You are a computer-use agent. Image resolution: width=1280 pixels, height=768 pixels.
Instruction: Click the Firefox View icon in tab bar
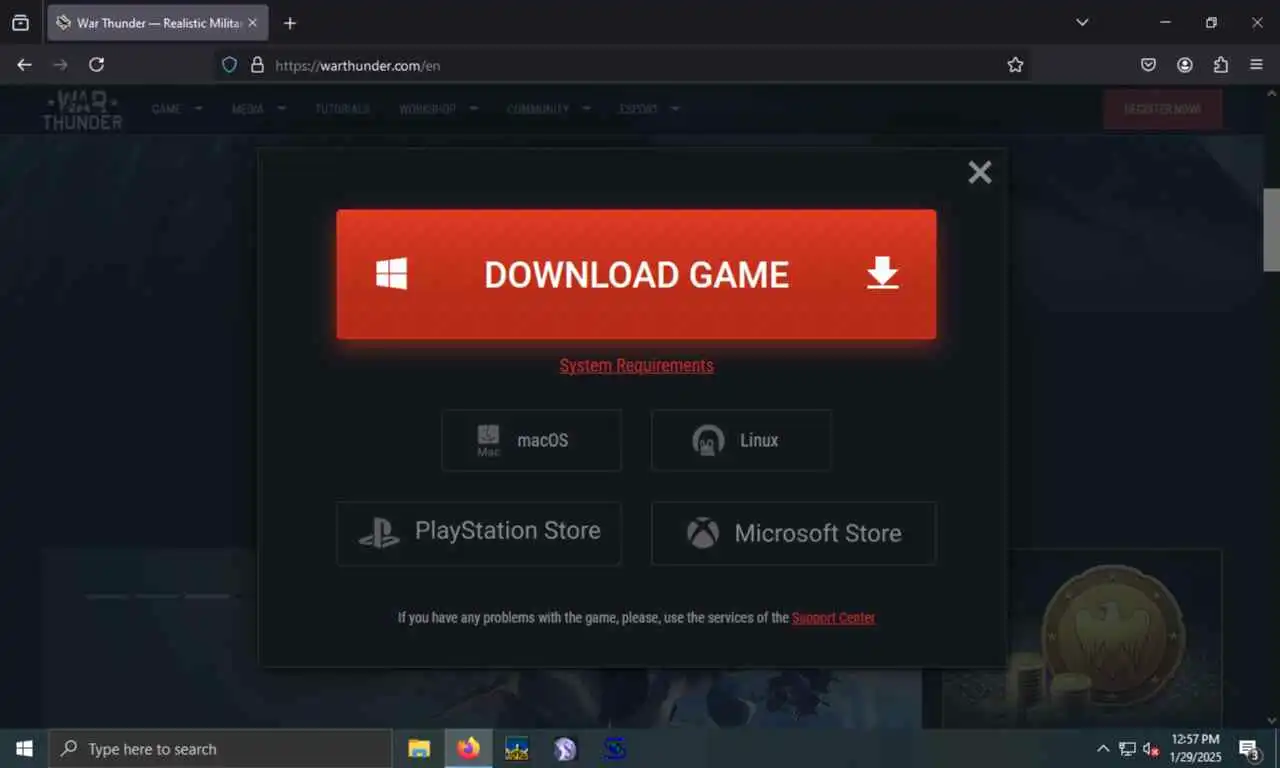(20, 22)
